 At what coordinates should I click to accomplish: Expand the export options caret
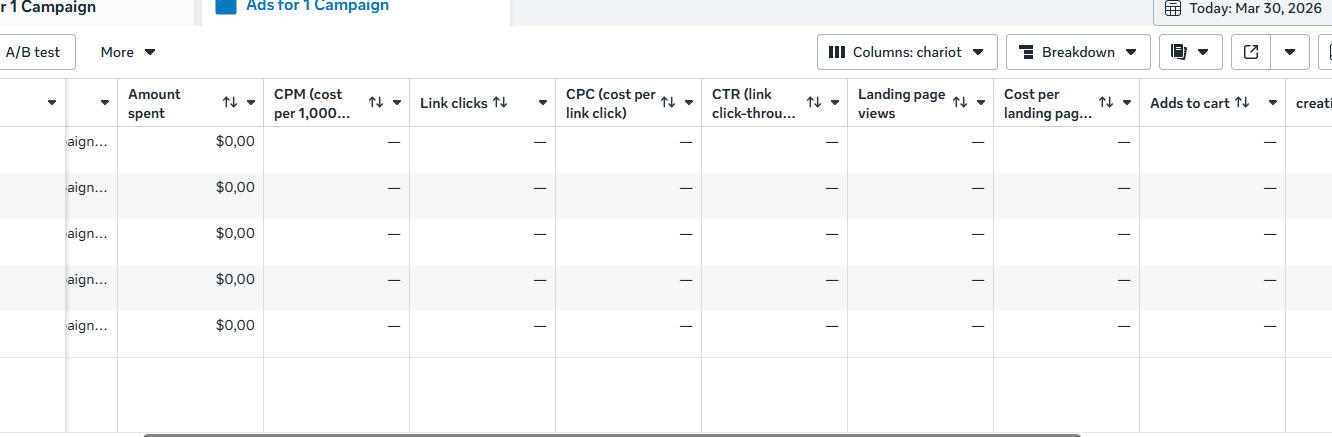tap(1291, 52)
